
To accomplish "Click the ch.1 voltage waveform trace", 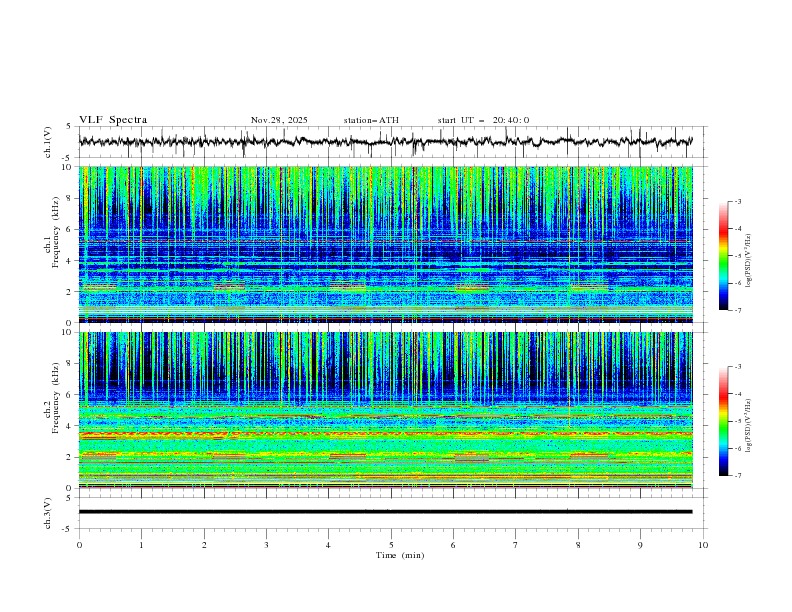I will [x=385, y=142].
